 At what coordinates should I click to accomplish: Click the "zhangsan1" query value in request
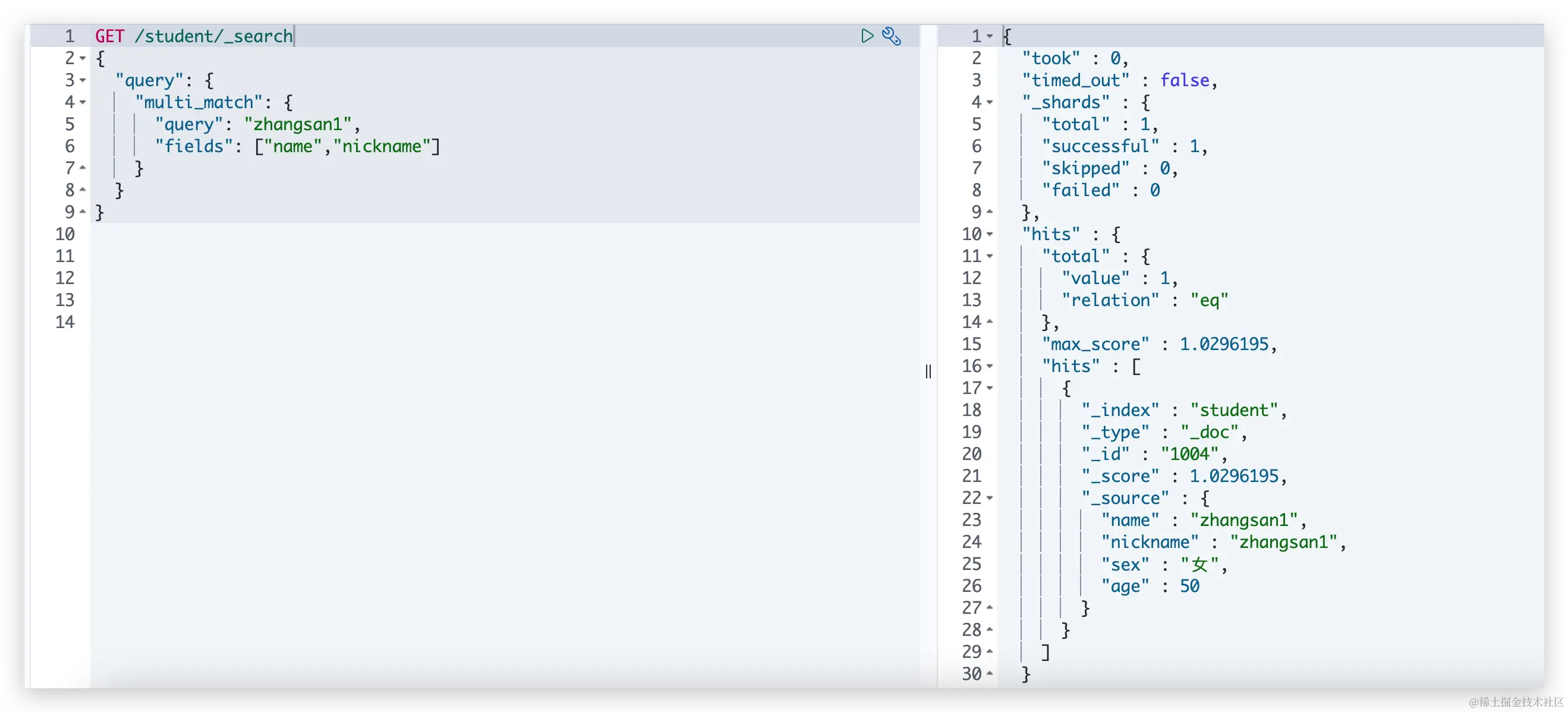point(298,124)
